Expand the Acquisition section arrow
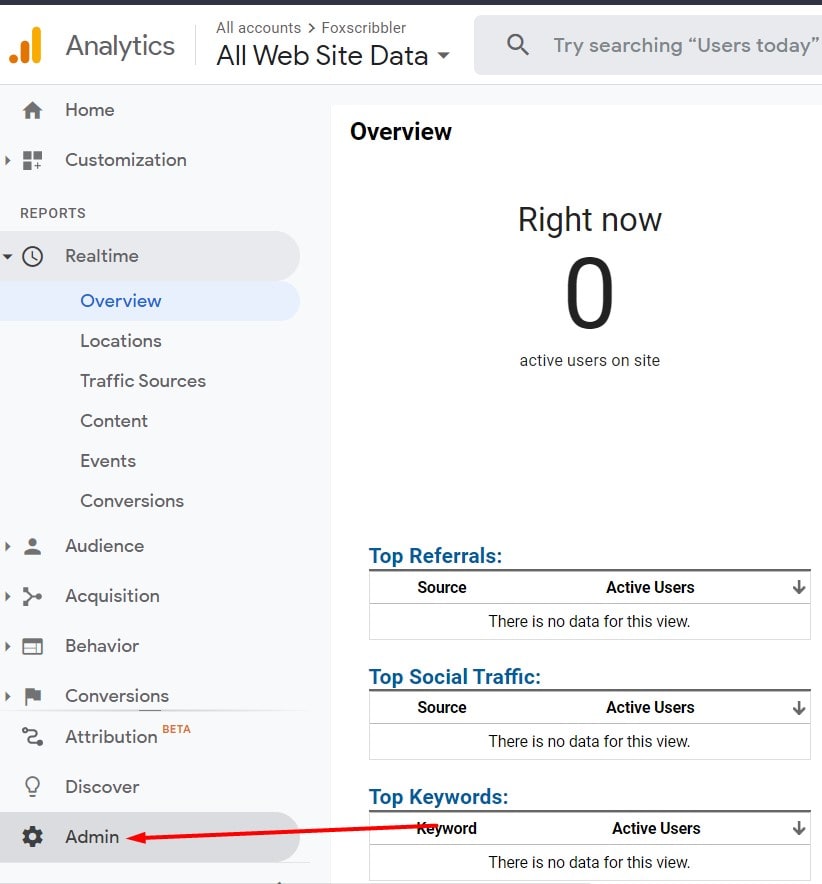Screen dimensions: 822x884 7,596
